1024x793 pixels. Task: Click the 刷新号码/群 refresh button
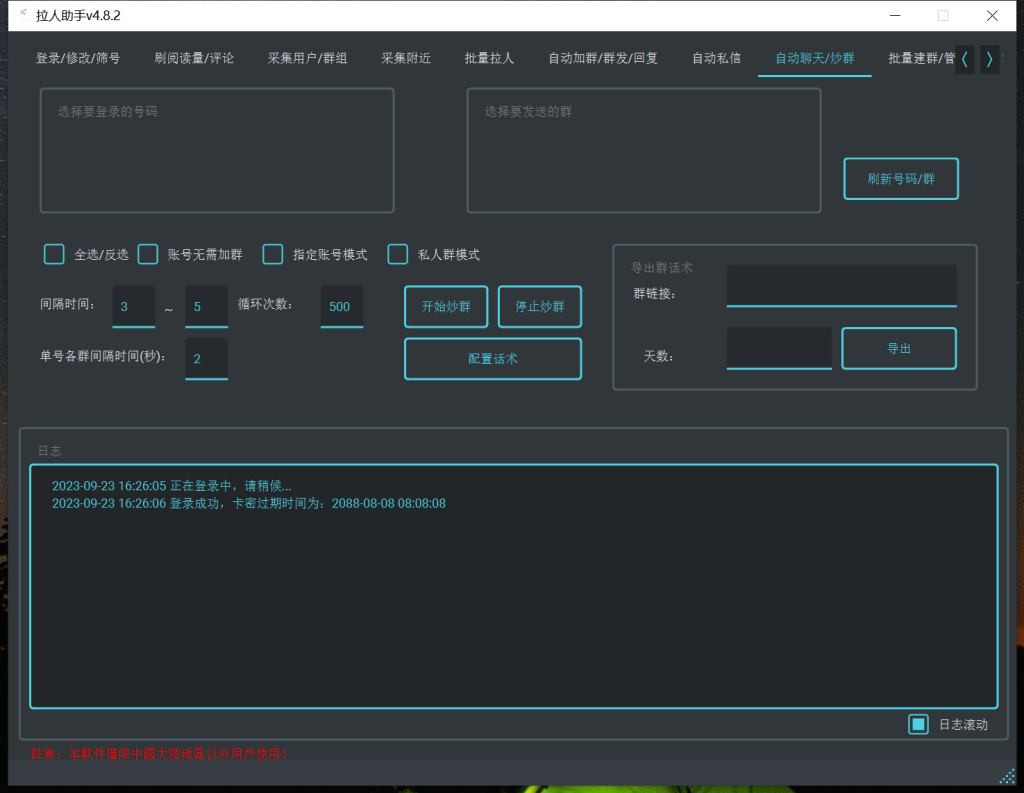coord(900,178)
